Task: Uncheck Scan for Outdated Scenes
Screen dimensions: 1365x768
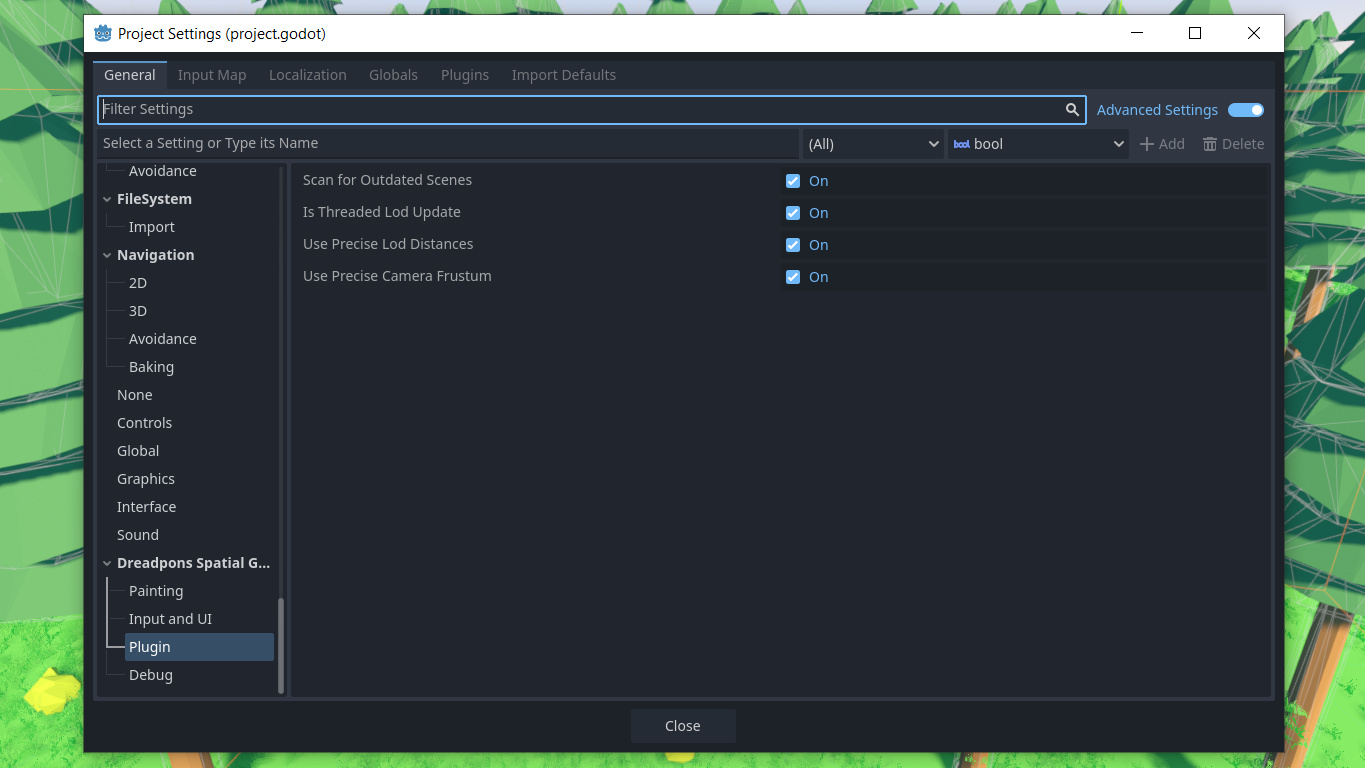Action: tap(793, 180)
